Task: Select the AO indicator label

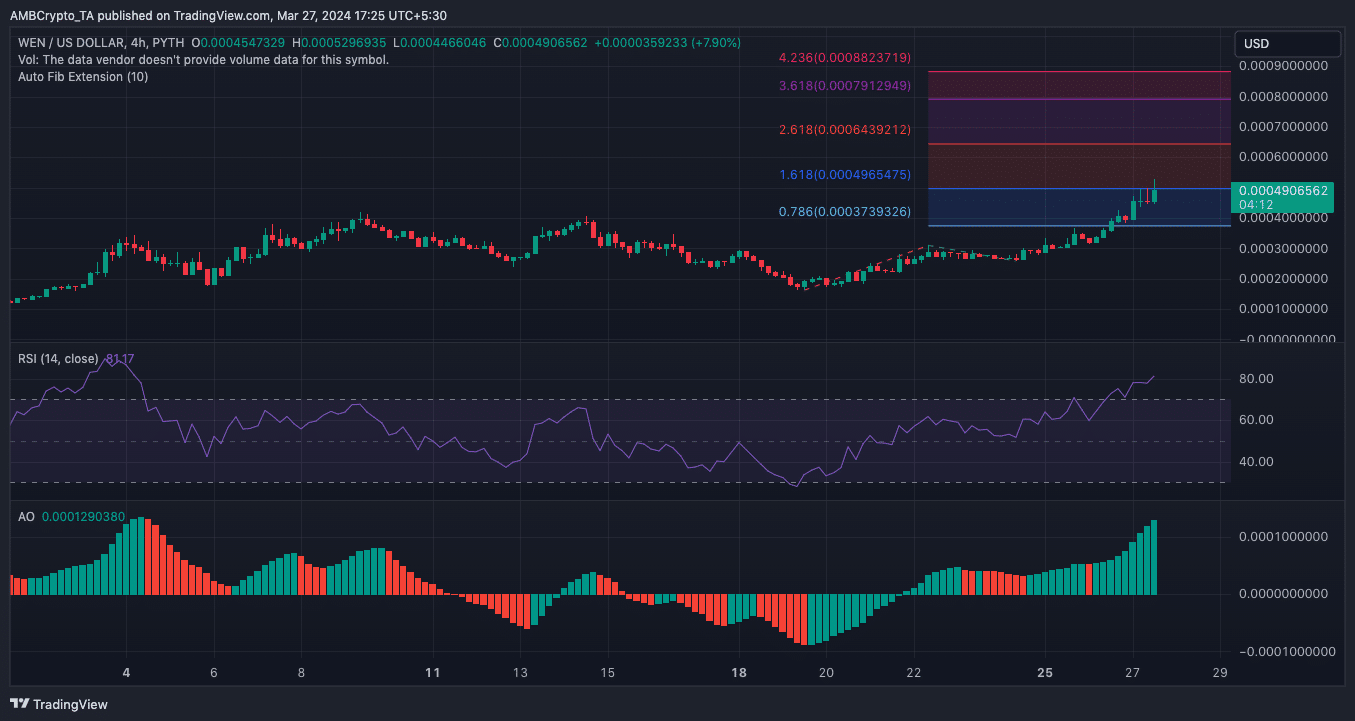Action: point(26,517)
